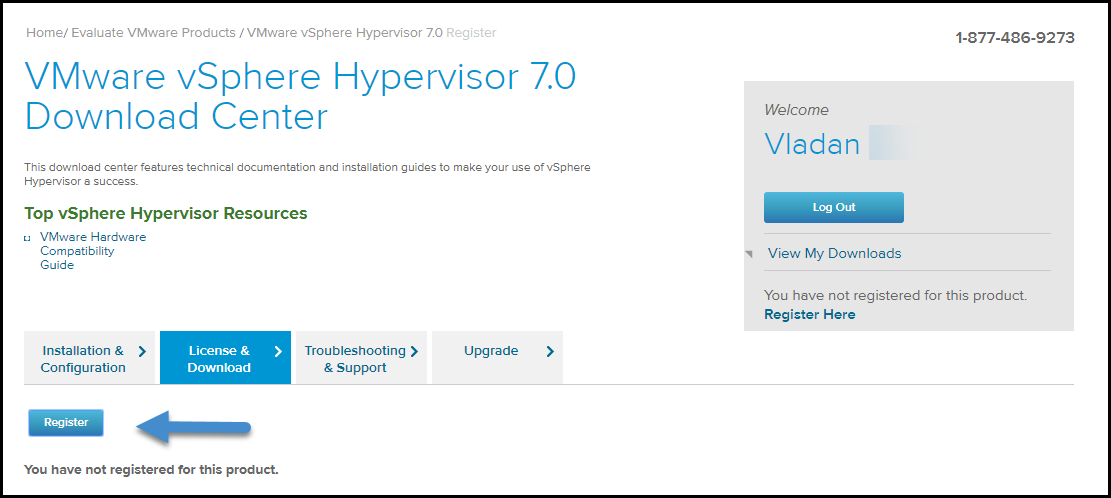1111x498 pixels.
Task: Click chevron on Troubleshooting & Support tab
Action: coord(414,351)
